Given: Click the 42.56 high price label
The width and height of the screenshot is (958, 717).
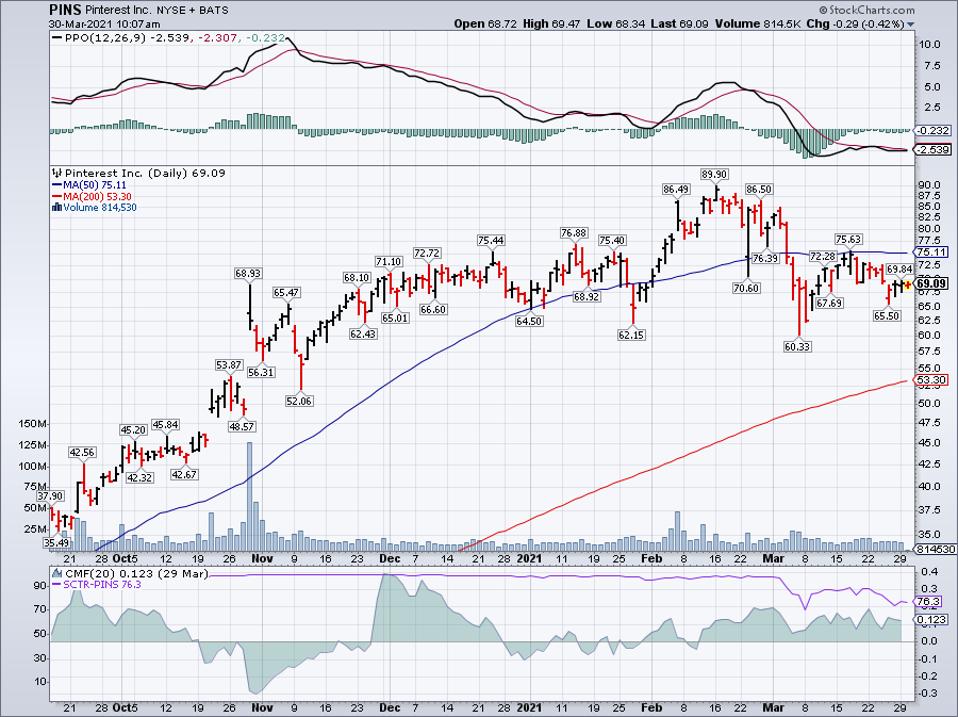Looking at the screenshot, I should point(82,453).
